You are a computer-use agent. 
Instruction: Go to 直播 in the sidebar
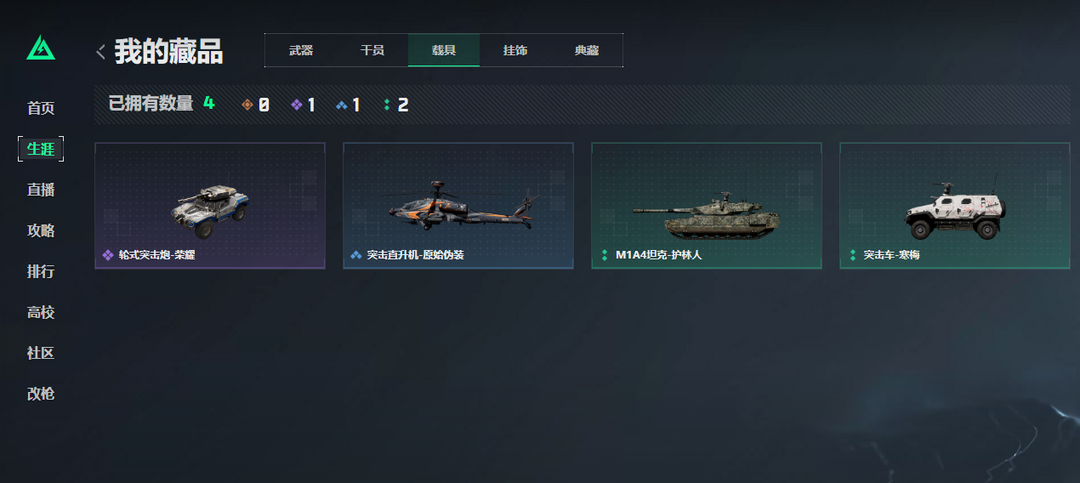[x=41, y=190]
